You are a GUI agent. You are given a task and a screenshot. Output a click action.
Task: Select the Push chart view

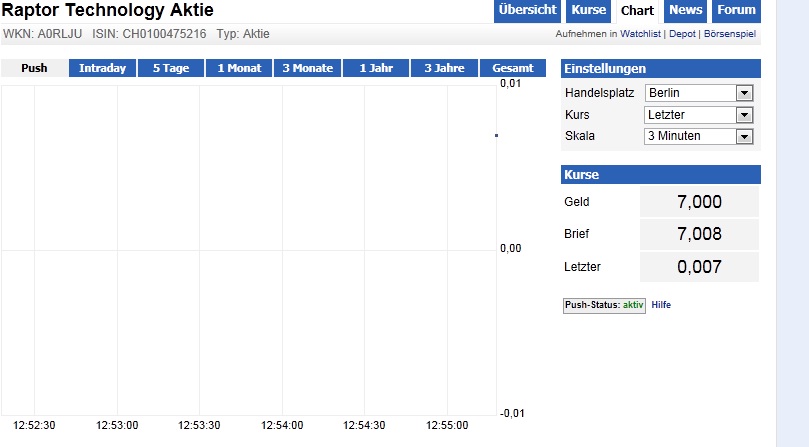[34, 68]
